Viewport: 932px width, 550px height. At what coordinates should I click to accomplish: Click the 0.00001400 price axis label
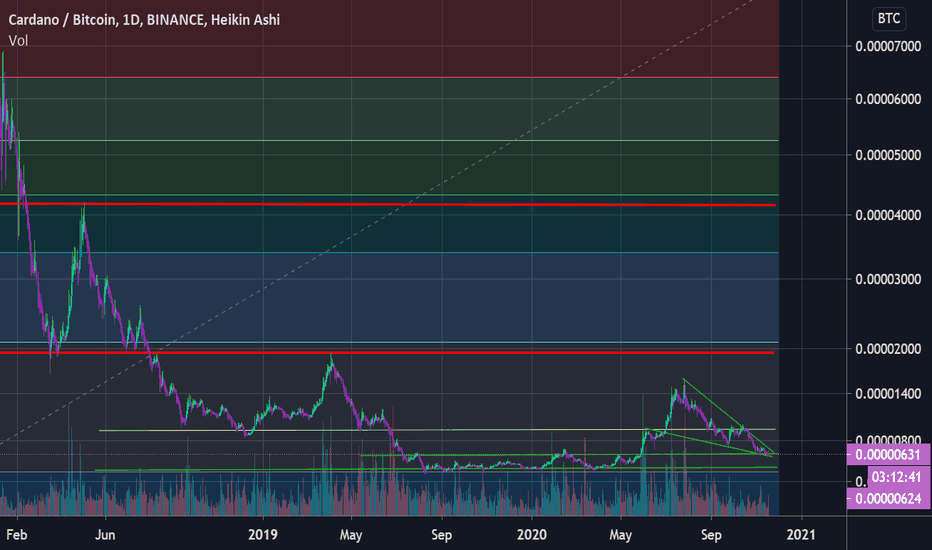click(888, 394)
